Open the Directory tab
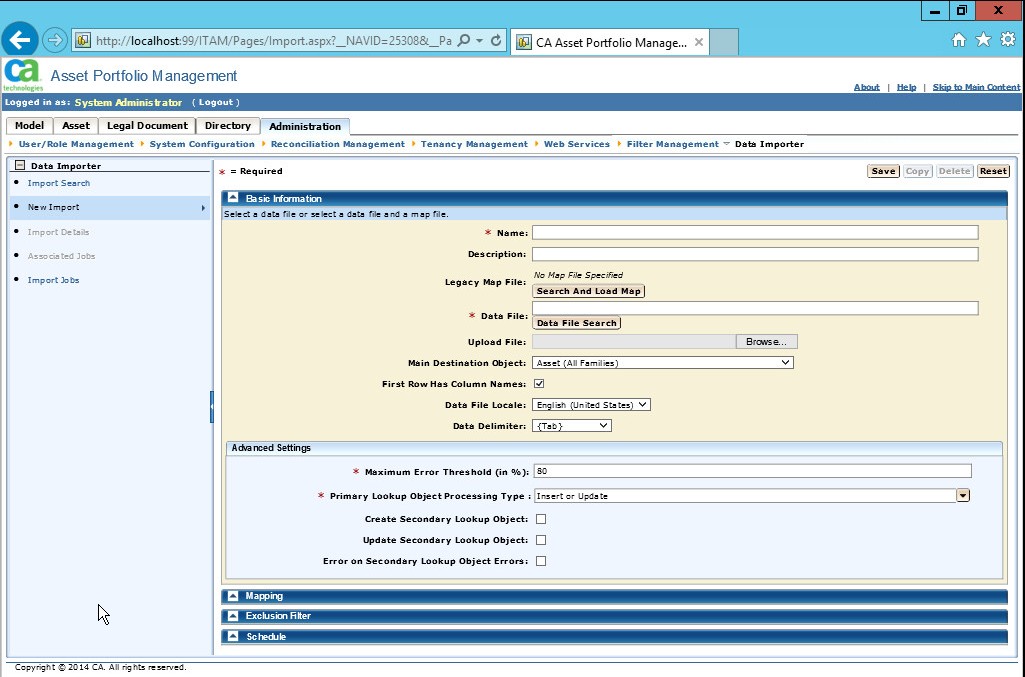Screen dimensions: 1025x677 tap(227, 125)
